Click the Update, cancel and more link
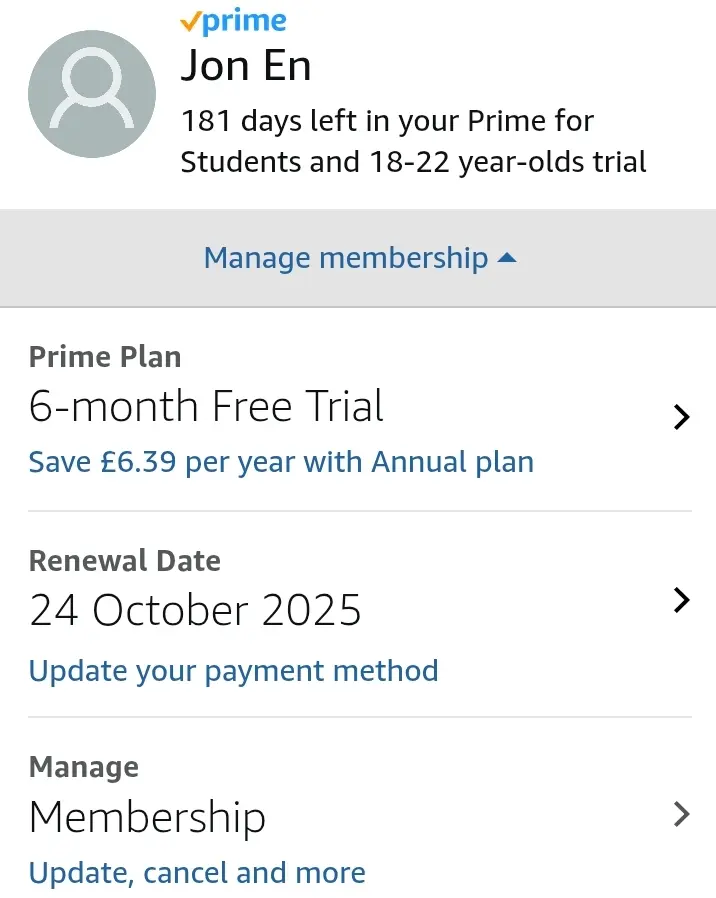The image size is (716, 898). tap(197, 873)
